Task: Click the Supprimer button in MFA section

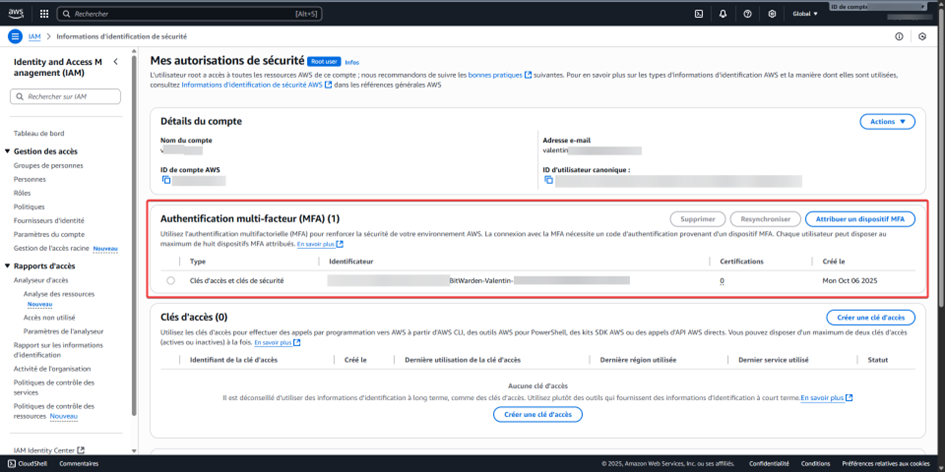Action: click(x=697, y=219)
